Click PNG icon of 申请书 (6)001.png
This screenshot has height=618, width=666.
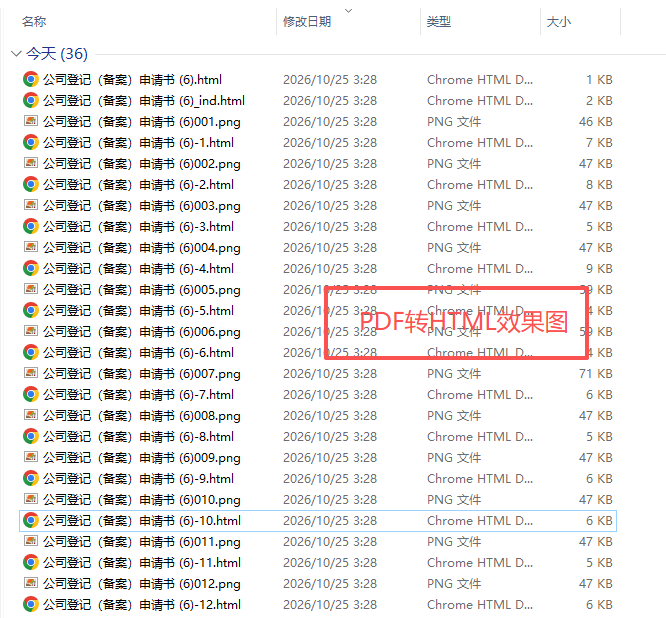point(31,121)
